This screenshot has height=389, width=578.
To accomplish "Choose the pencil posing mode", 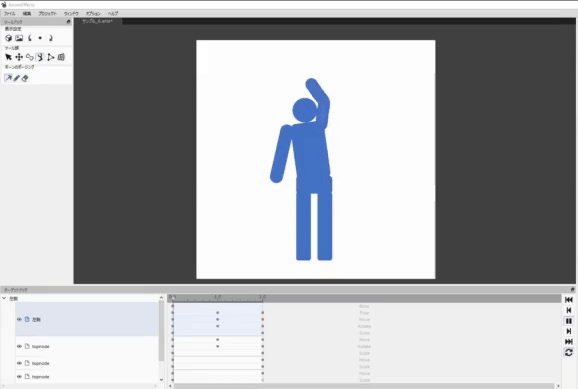I will point(17,78).
